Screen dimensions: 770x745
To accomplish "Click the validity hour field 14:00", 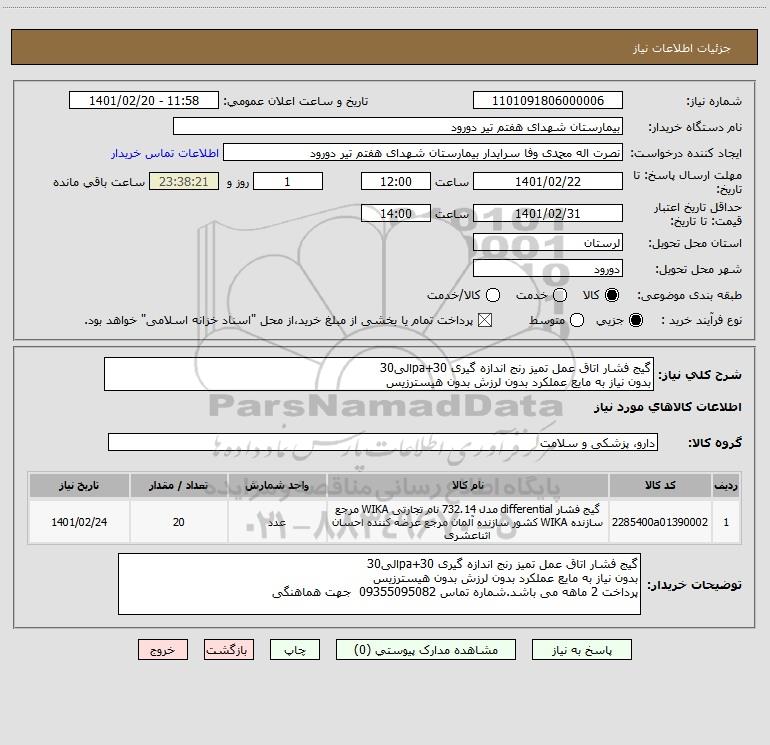I will [396, 213].
